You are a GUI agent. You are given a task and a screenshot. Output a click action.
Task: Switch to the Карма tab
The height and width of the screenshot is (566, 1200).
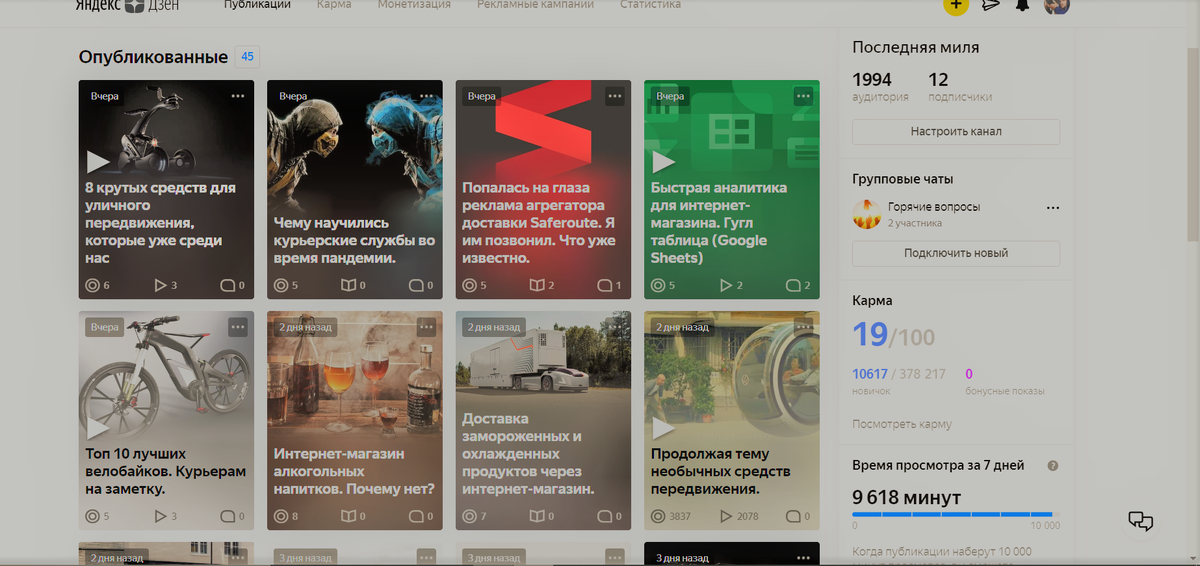[333, 5]
